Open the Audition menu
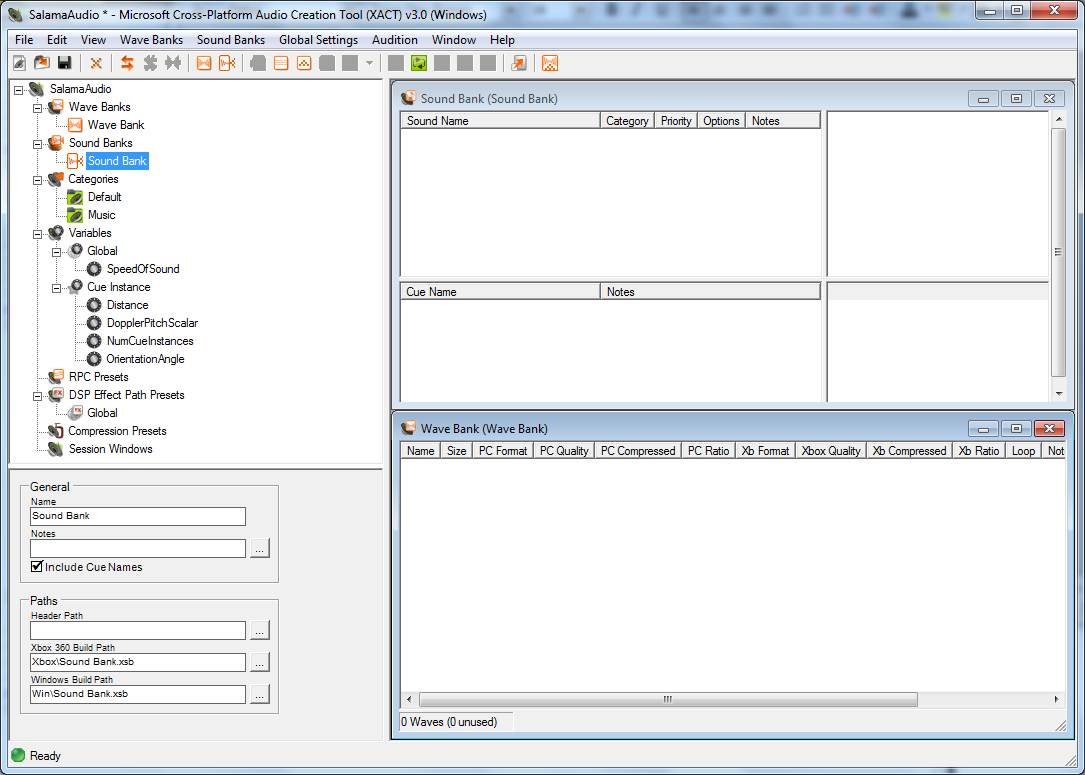This screenshot has width=1085, height=775. 394,39
